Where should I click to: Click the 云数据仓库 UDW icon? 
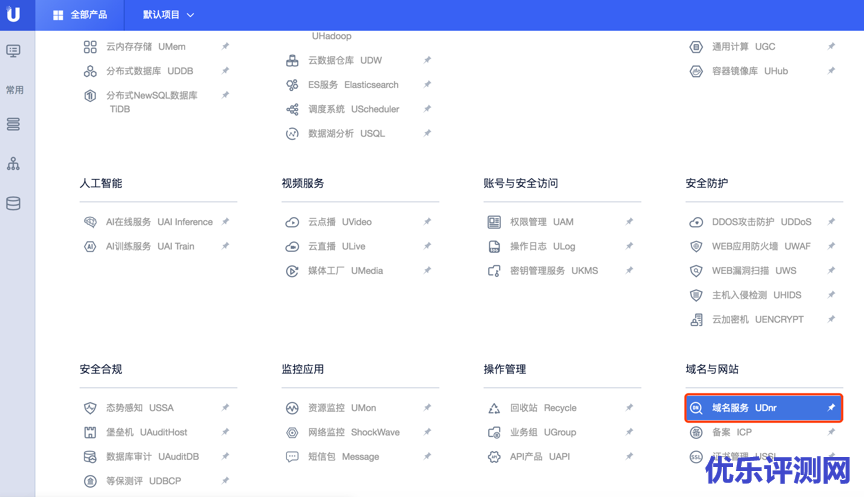[292, 61]
